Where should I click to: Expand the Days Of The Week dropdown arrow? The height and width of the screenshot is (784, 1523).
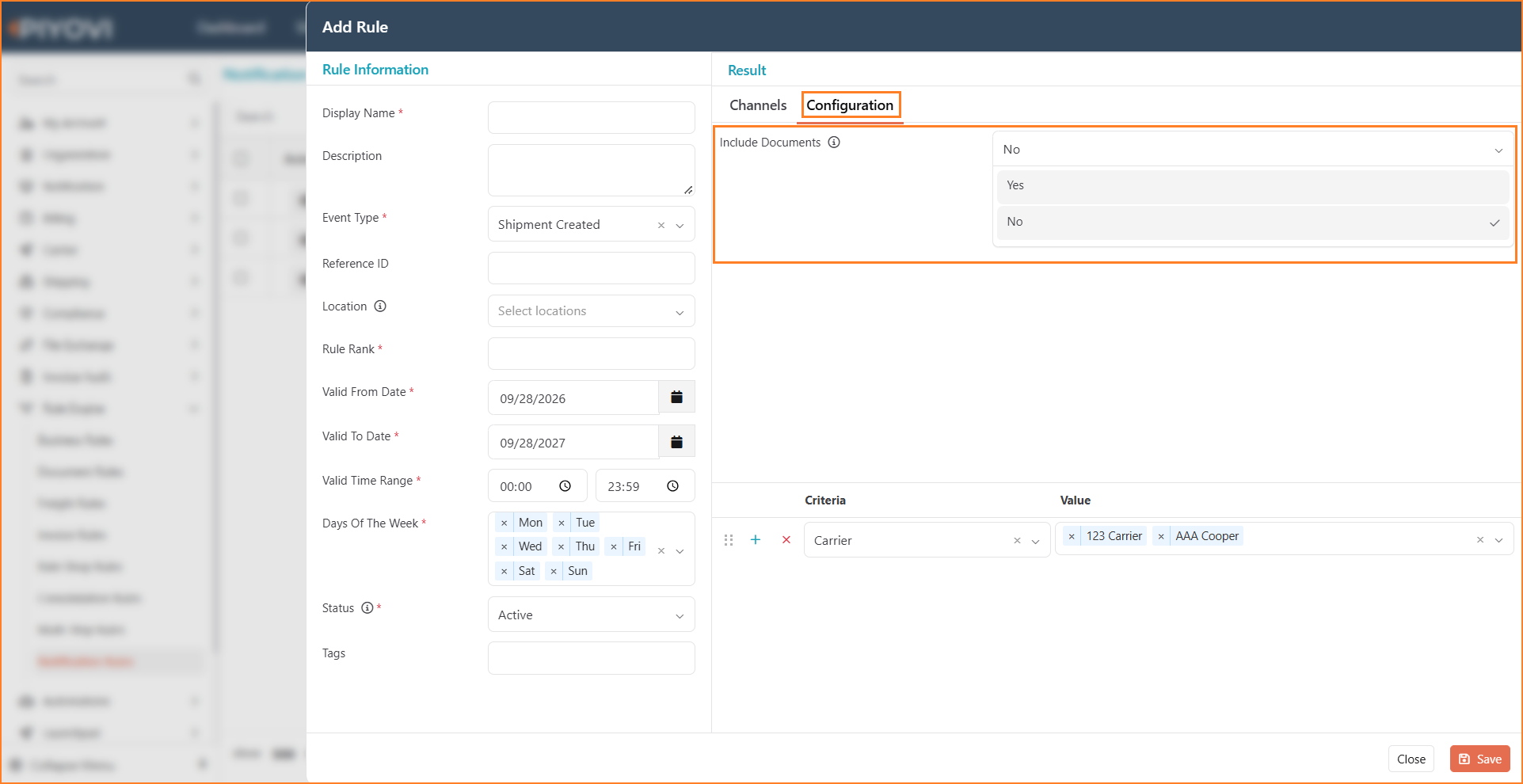680,551
